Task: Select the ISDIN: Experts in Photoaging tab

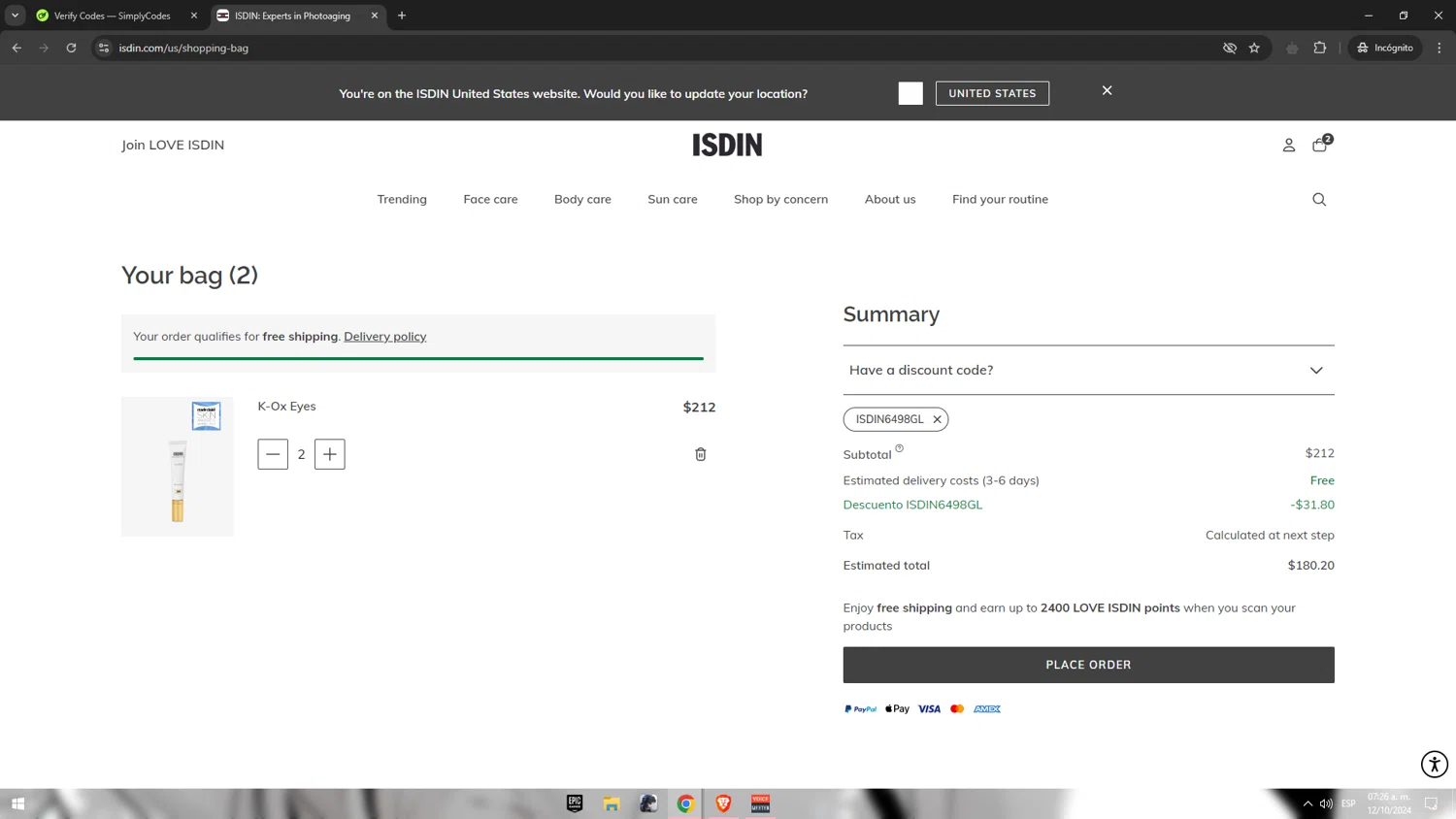Action: [x=292, y=16]
